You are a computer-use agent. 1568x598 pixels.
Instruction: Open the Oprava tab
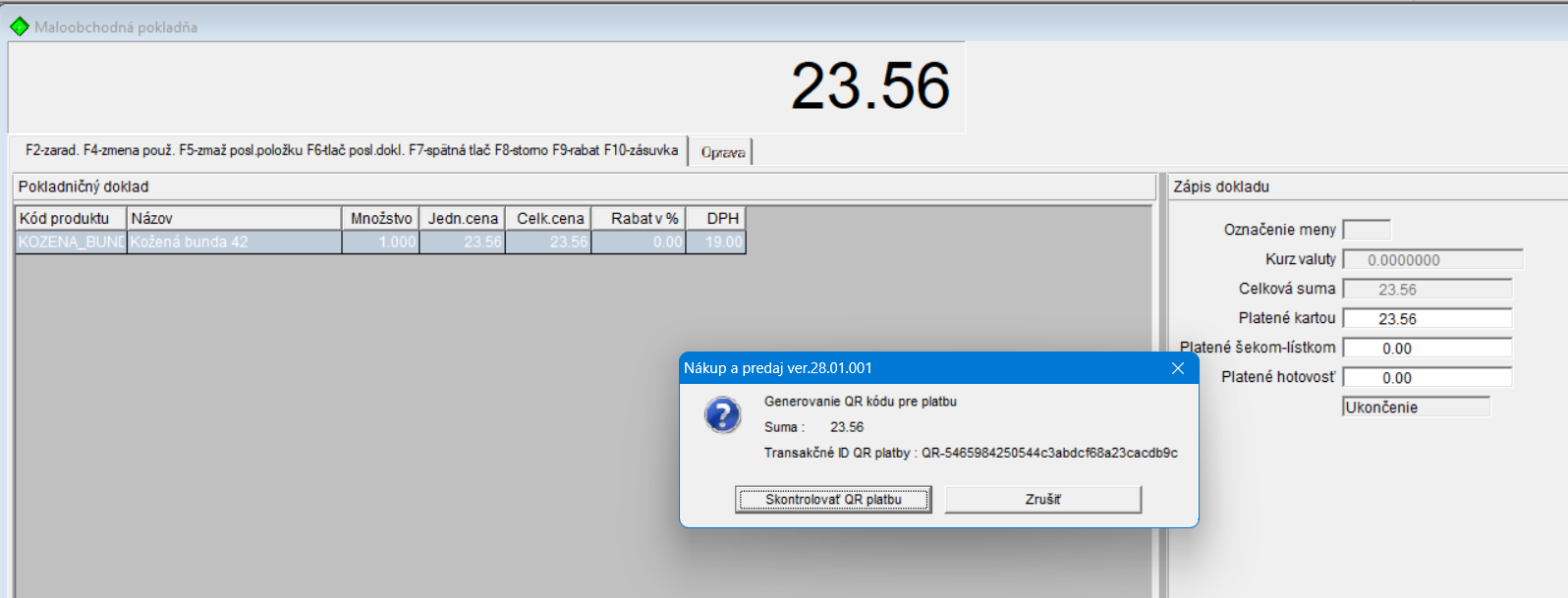(722, 152)
